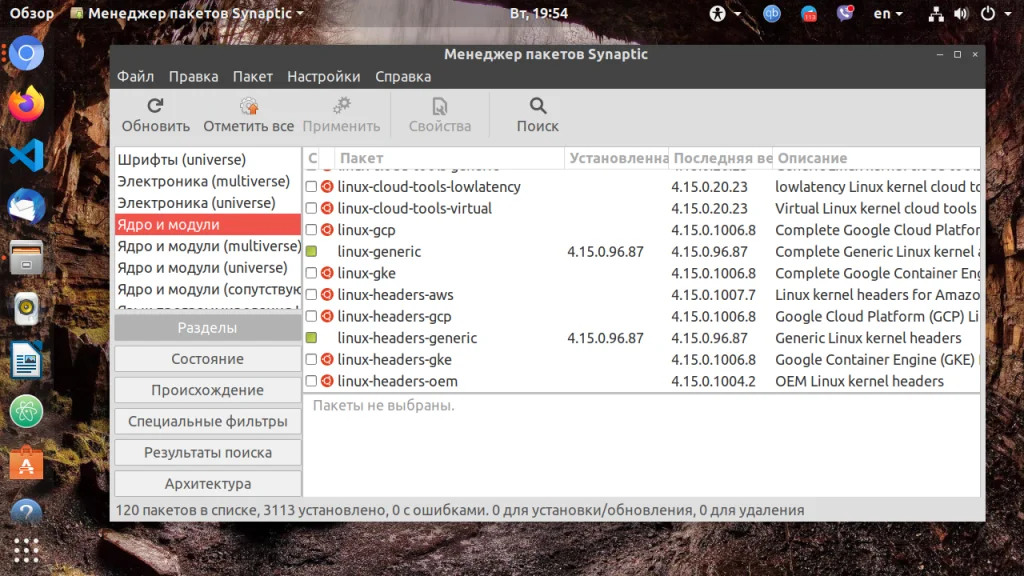Viewport: 1024px width, 576px height.
Task: Open the power system menu
Action: coord(997,13)
